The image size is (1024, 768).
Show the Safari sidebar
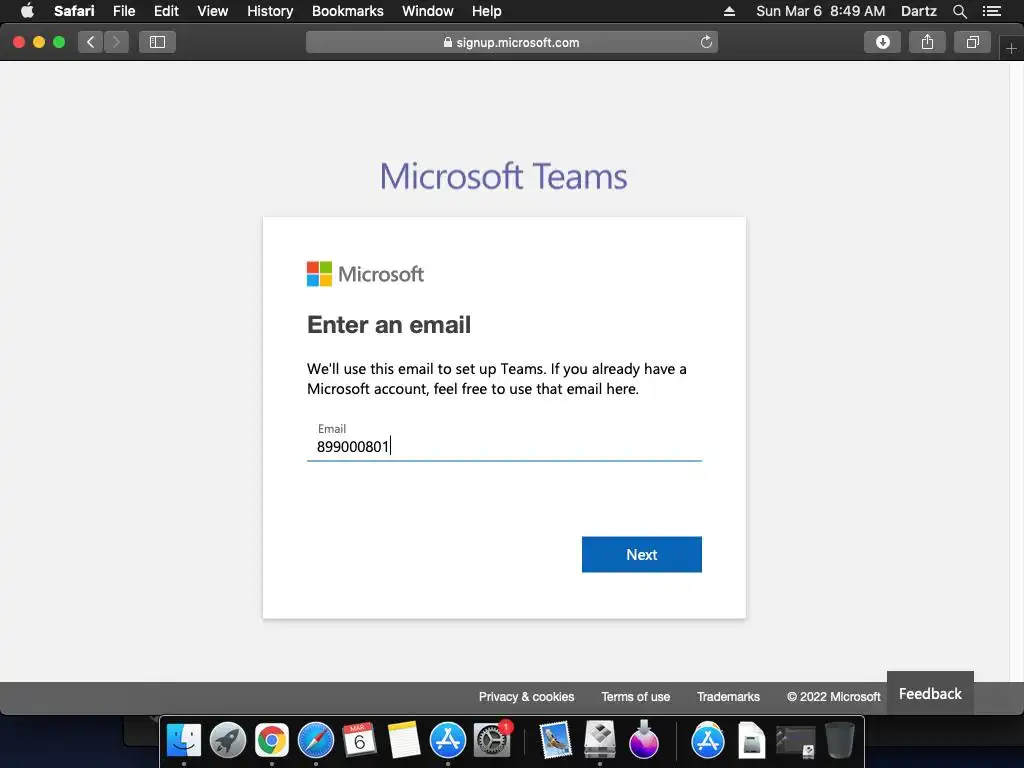coord(157,42)
